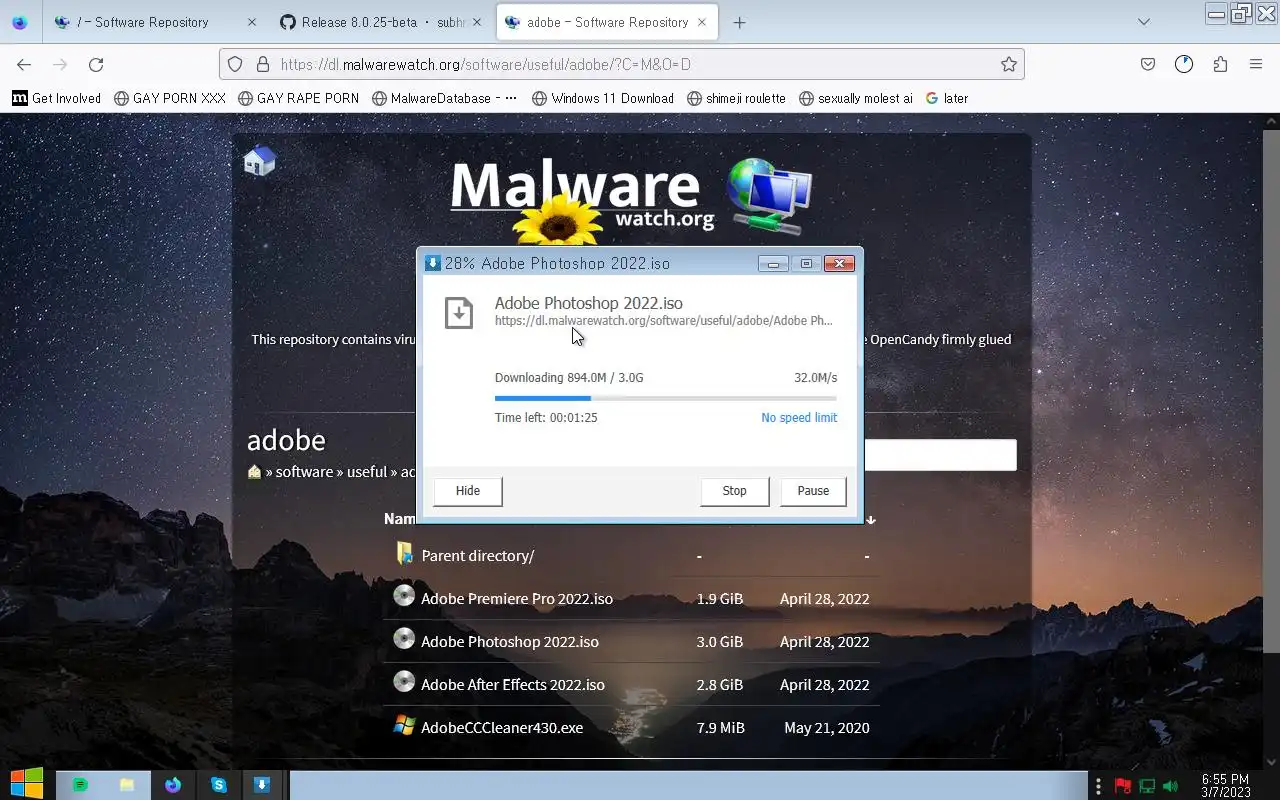The width and height of the screenshot is (1280, 800).
Task: Click the disc icon beside Adobe After Effects
Action: coord(404,682)
